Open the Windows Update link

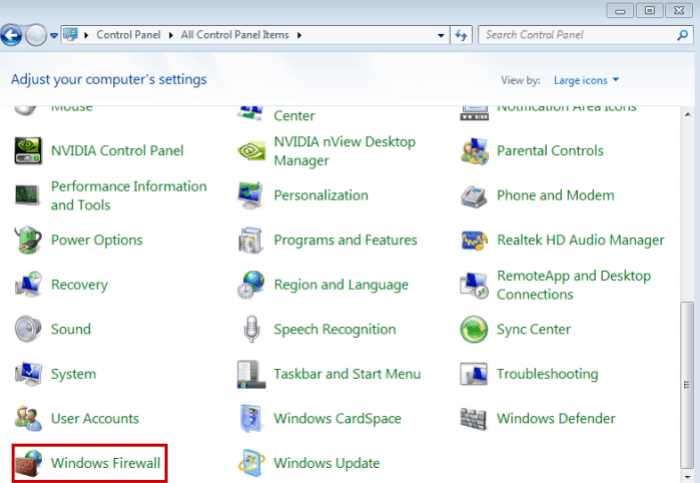327,463
